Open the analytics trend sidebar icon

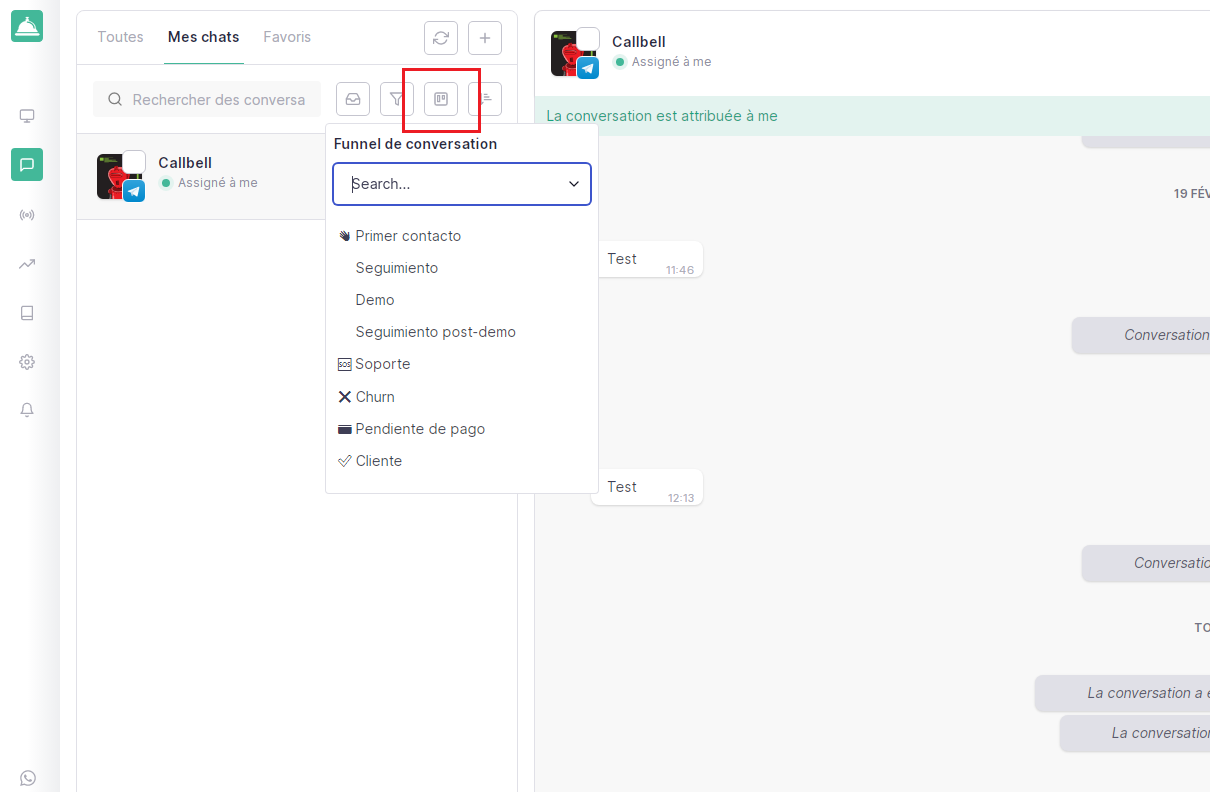(27, 264)
